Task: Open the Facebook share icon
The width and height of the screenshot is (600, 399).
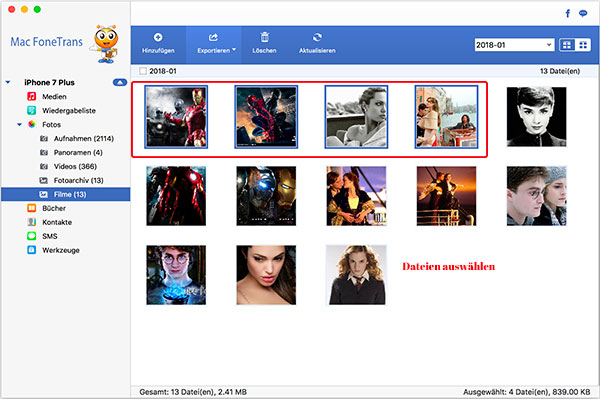Action: tap(568, 14)
